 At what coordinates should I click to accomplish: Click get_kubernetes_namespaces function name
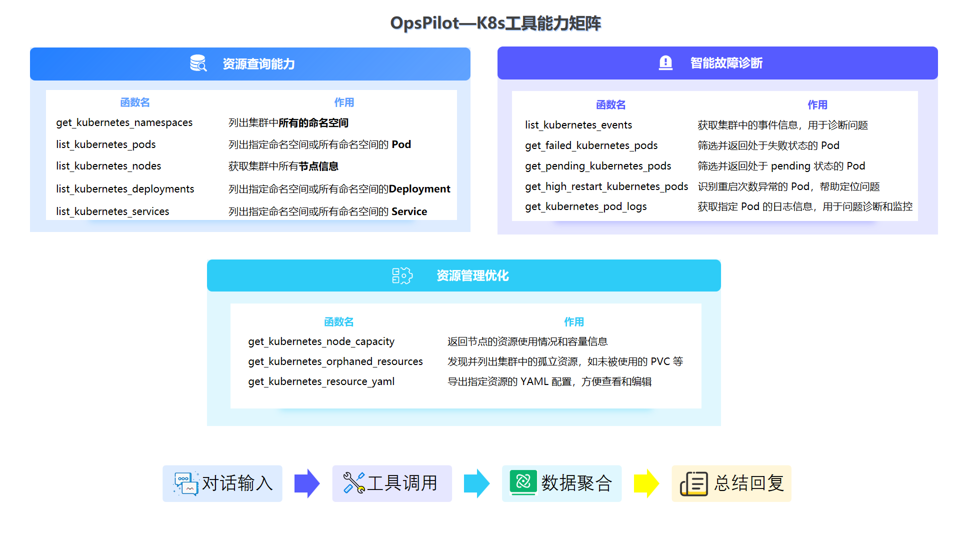(124, 122)
